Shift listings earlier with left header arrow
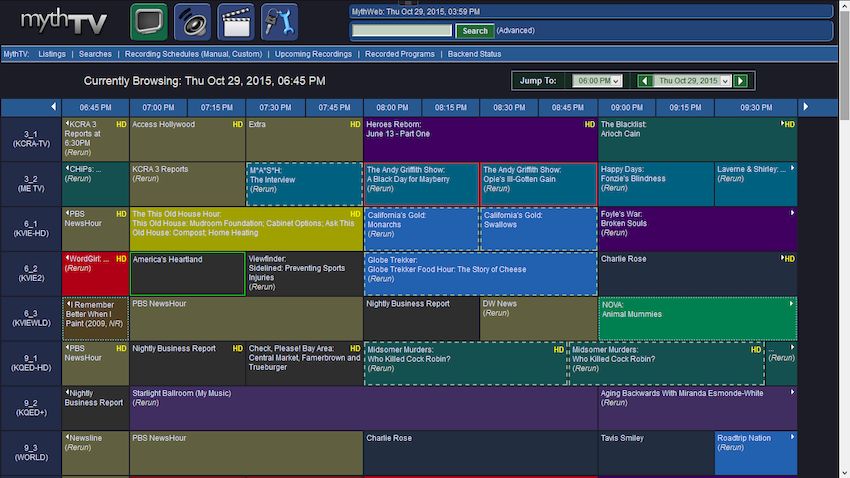 pyautogui.click(x=53, y=107)
